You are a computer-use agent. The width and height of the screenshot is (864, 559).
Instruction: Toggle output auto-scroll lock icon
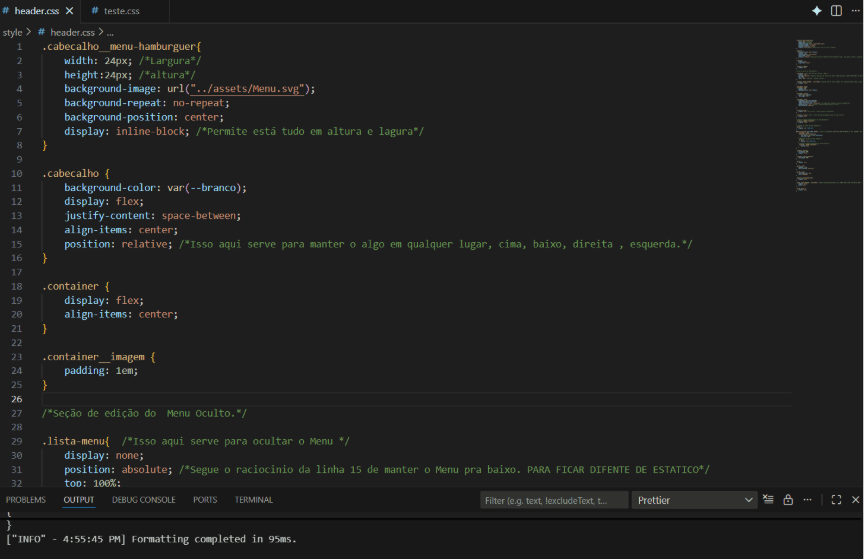(x=788, y=500)
